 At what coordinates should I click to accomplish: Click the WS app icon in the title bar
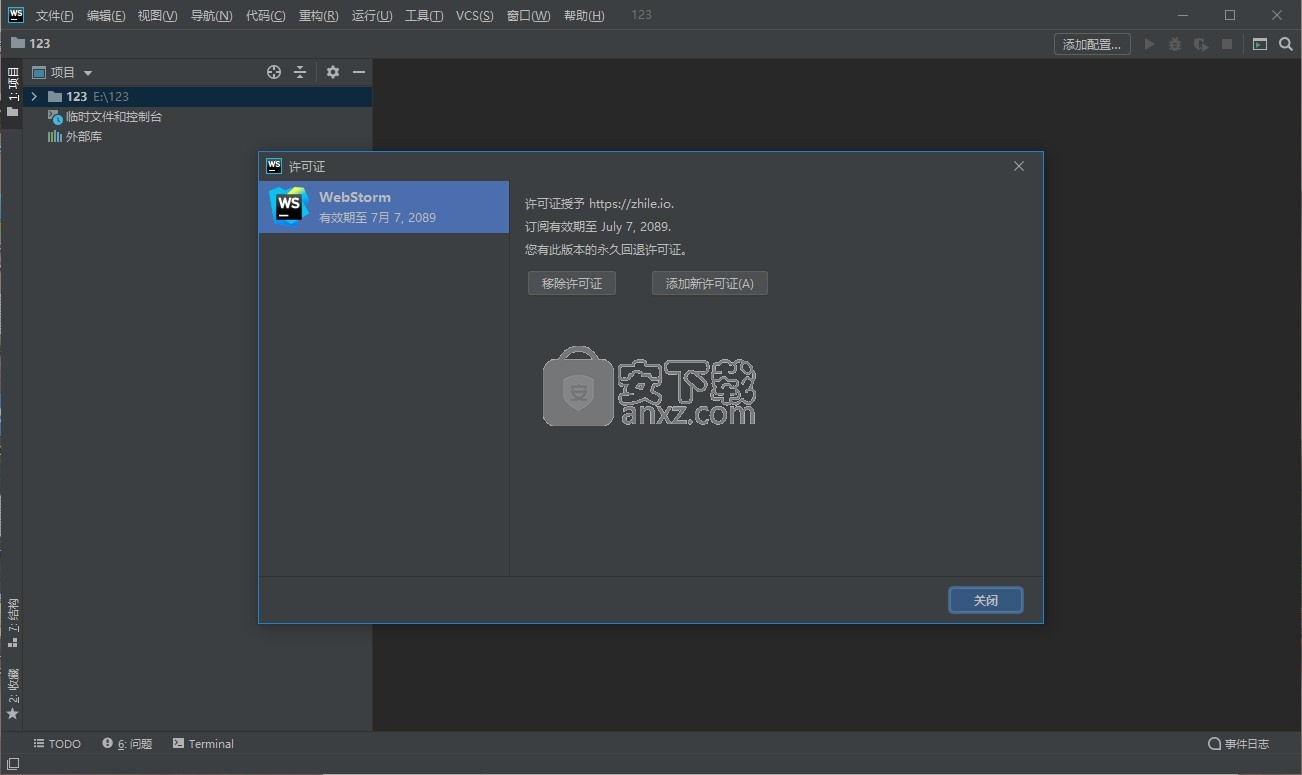coord(16,15)
